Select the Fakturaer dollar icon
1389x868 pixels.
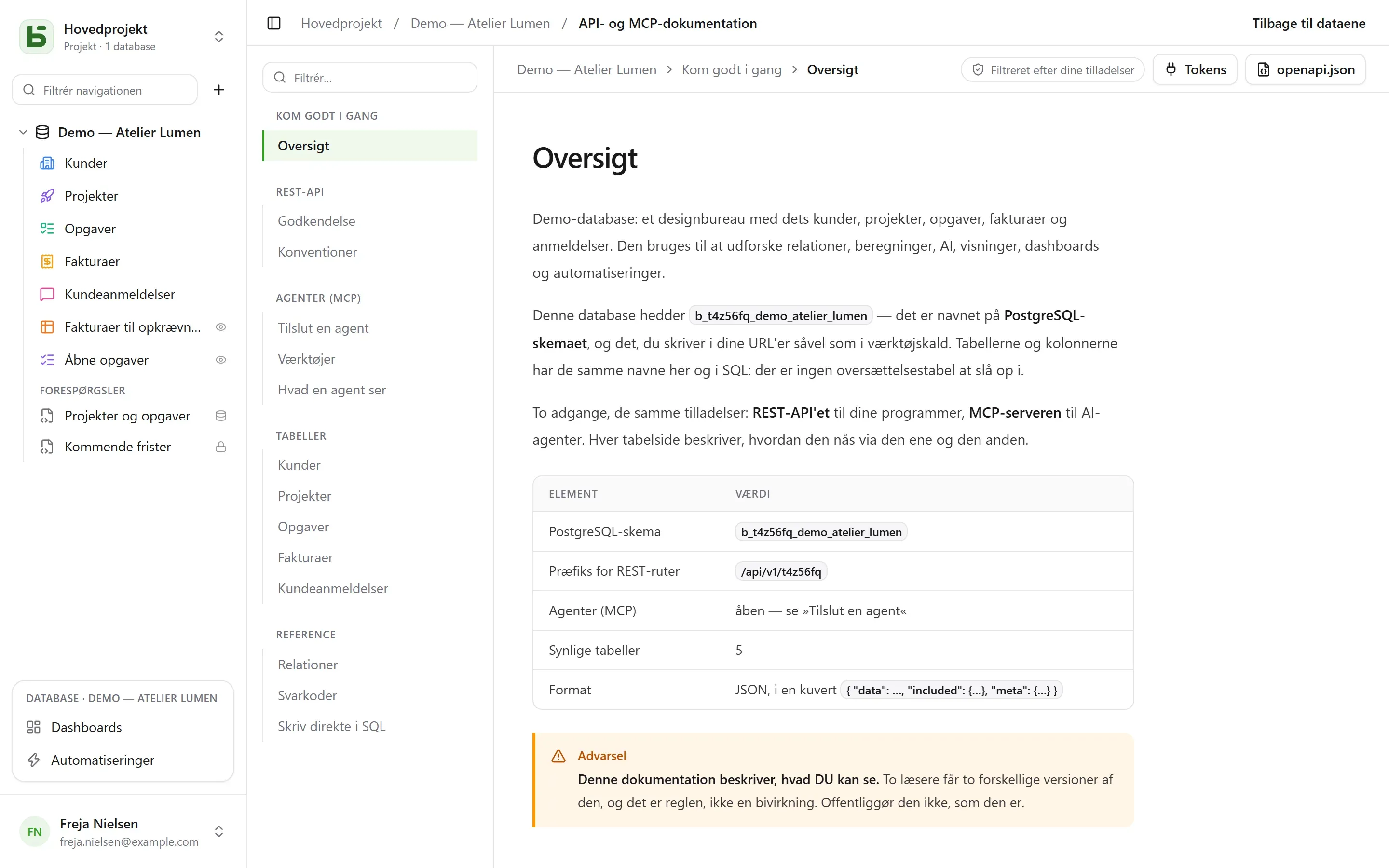[x=47, y=261]
